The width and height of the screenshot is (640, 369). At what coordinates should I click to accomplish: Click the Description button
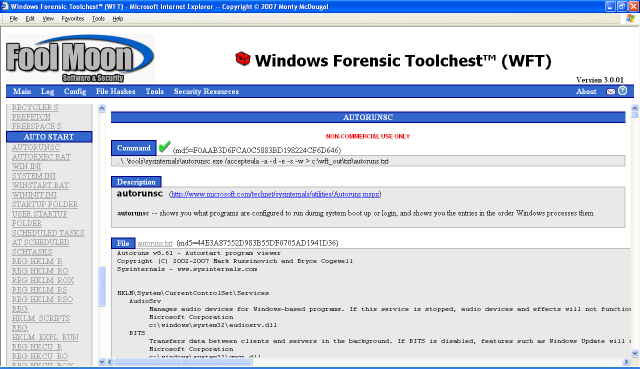click(x=136, y=182)
